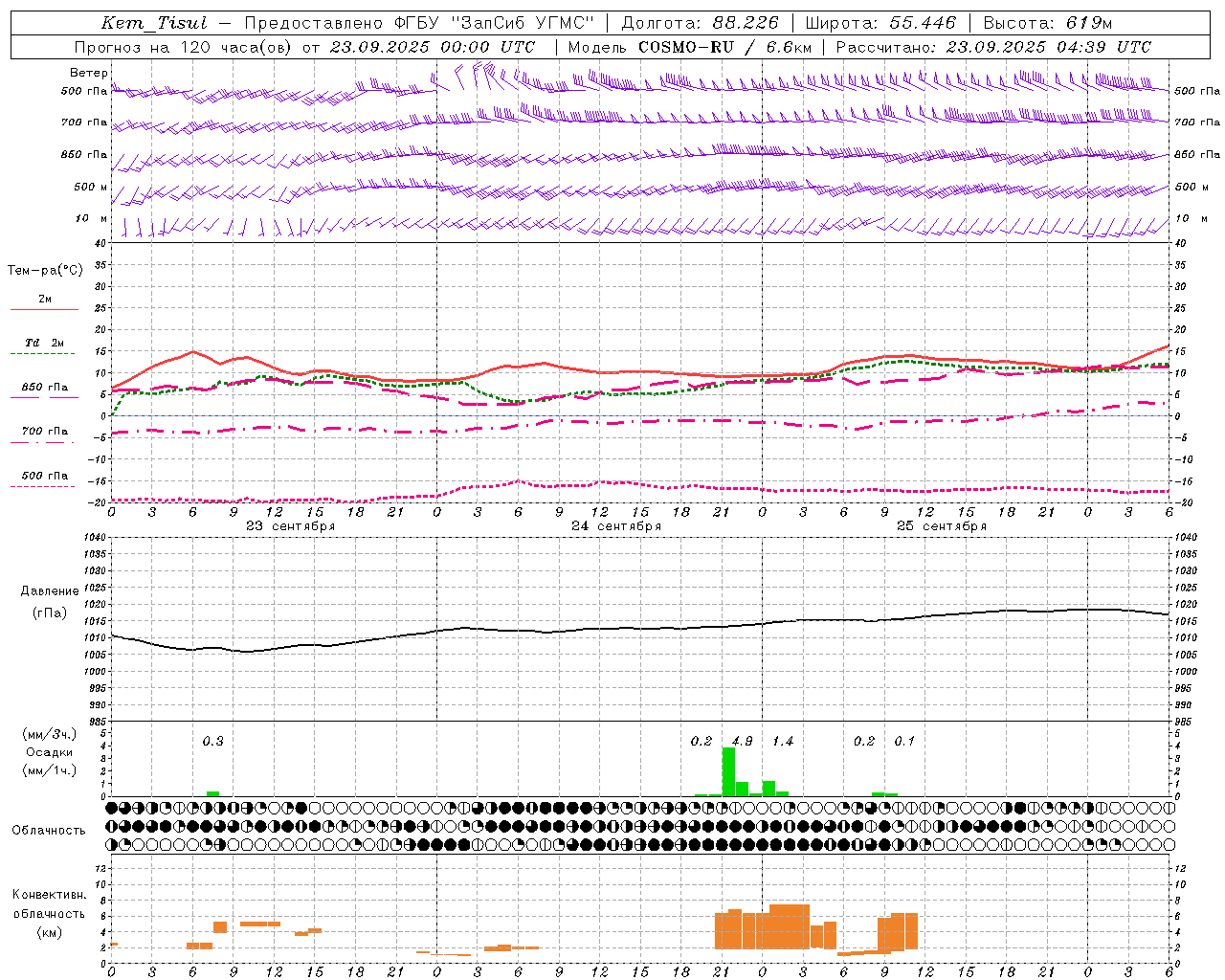This screenshot has height=980, width=1225.
Task: Click the red 2м temperature legend line
Action: [x=44, y=309]
